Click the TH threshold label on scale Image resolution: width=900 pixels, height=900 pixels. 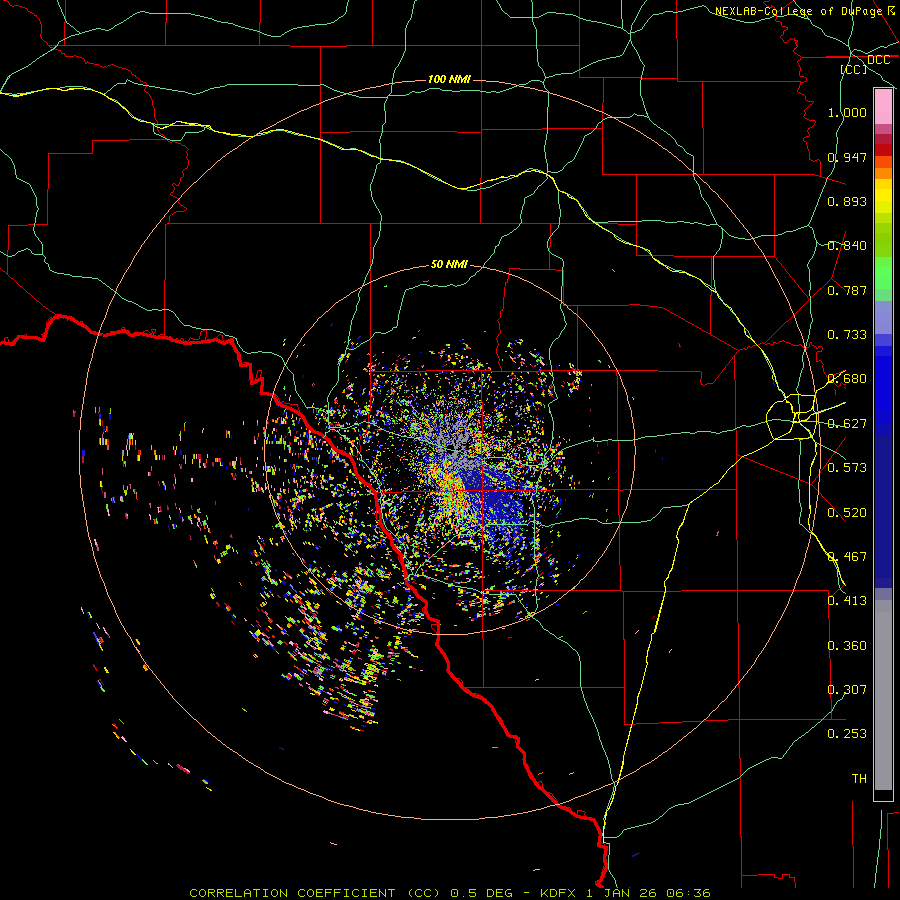[859, 779]
